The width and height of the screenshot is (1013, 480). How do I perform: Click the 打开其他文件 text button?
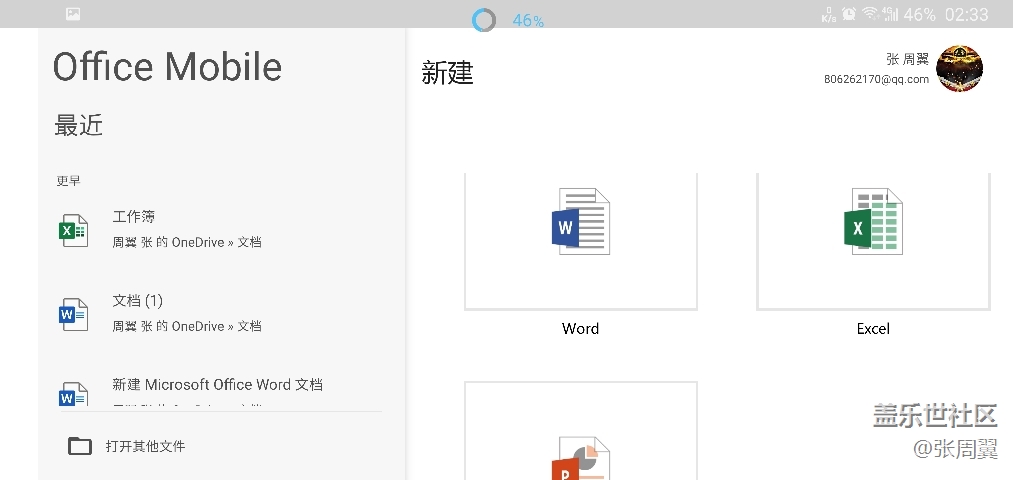[145, 446]
